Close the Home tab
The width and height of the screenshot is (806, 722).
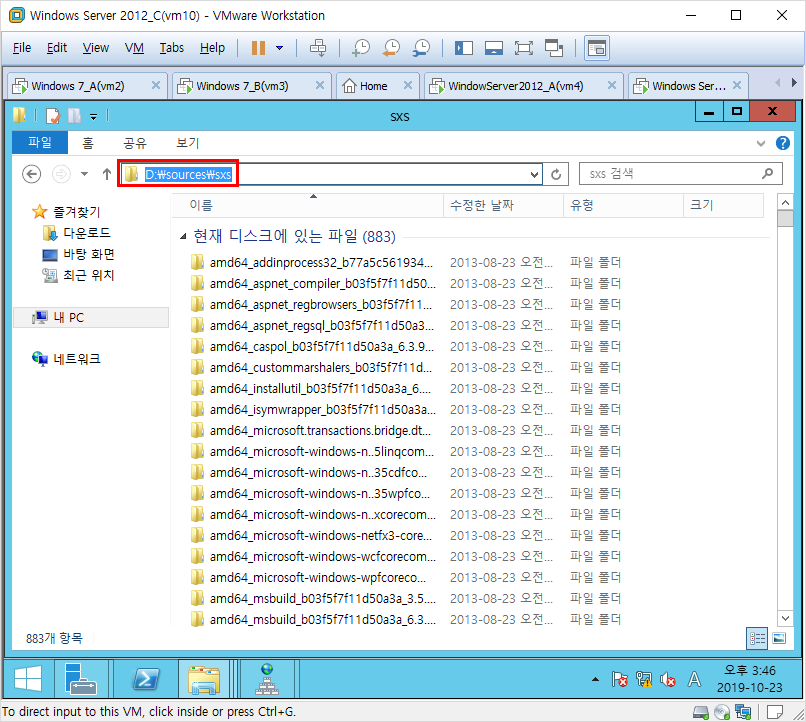(x=408, y=85)
